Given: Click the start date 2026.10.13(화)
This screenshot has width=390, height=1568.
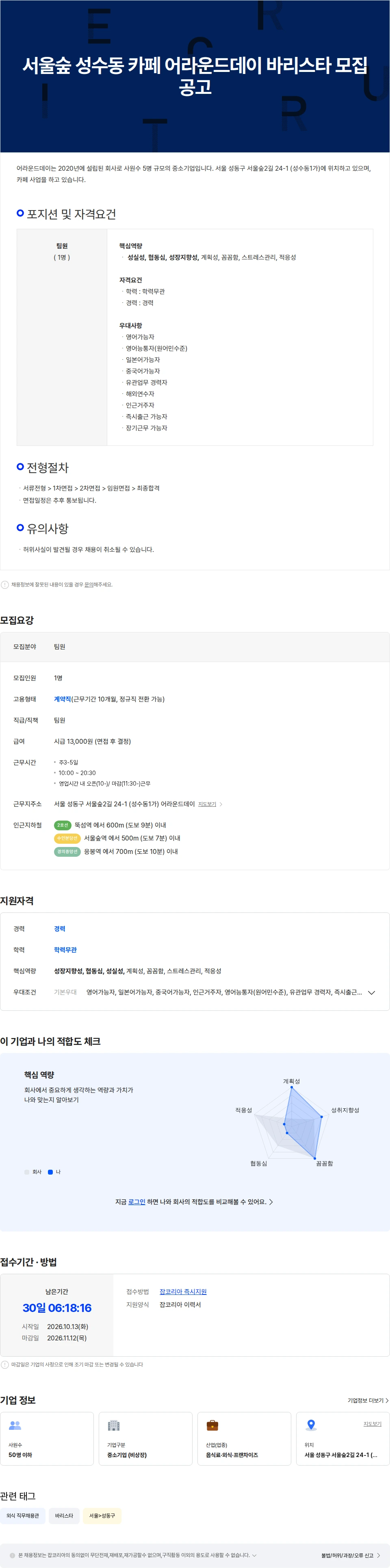Looking at the screenshot, I should [67, 1326].
